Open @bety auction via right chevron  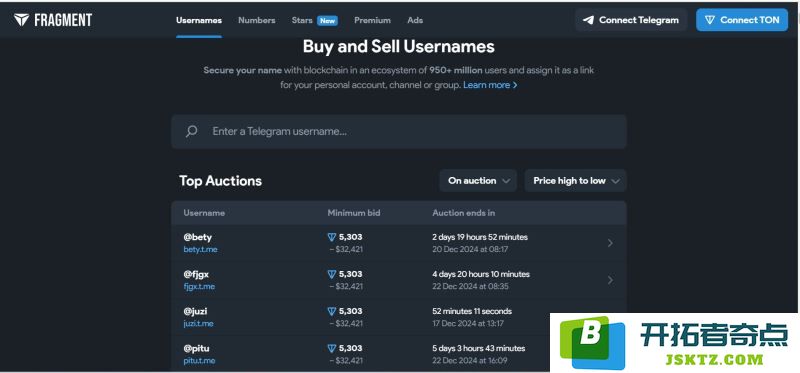tap(610, 243)
